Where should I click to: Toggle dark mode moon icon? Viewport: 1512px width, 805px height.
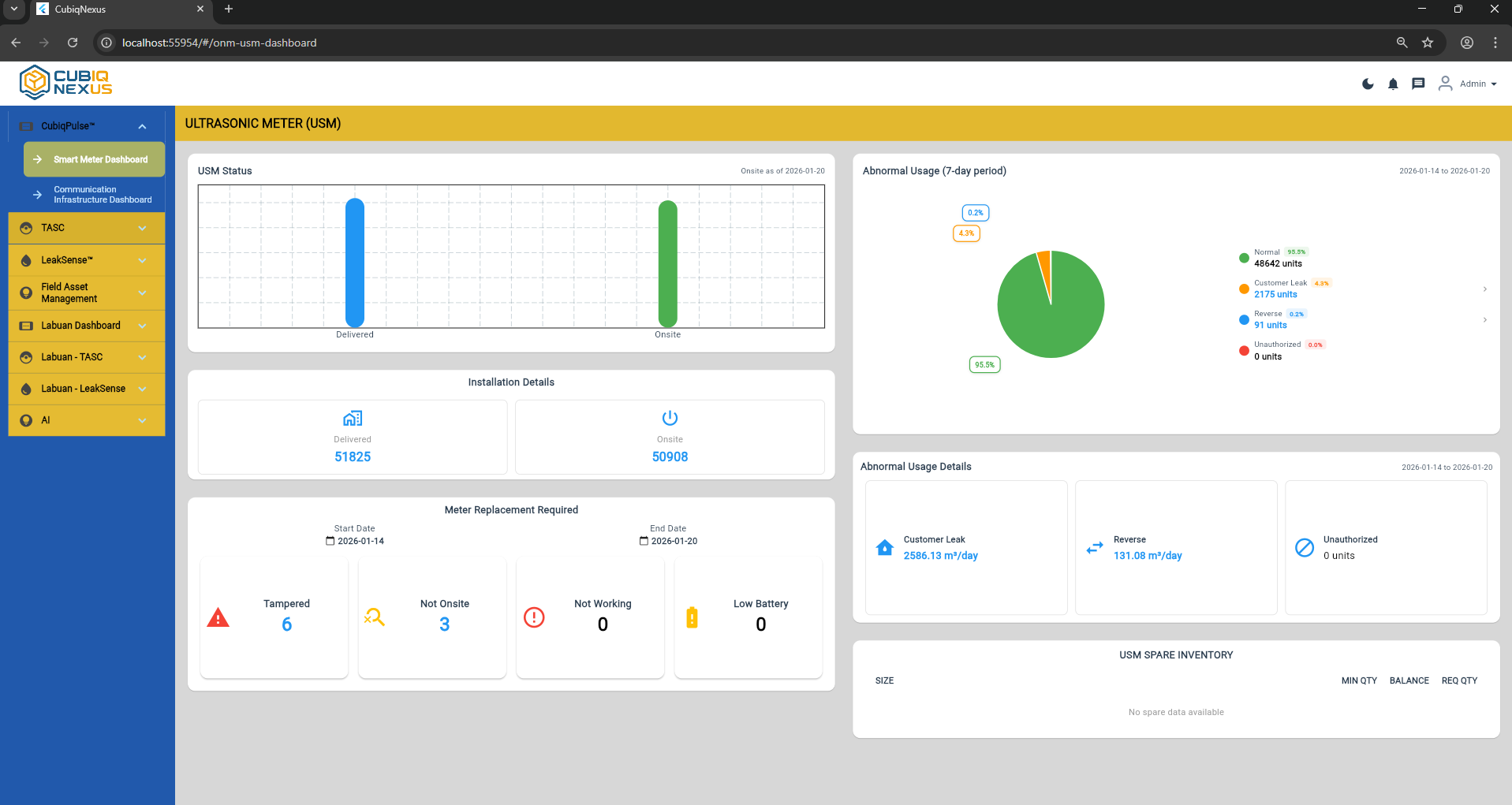tap(1368, 84)
